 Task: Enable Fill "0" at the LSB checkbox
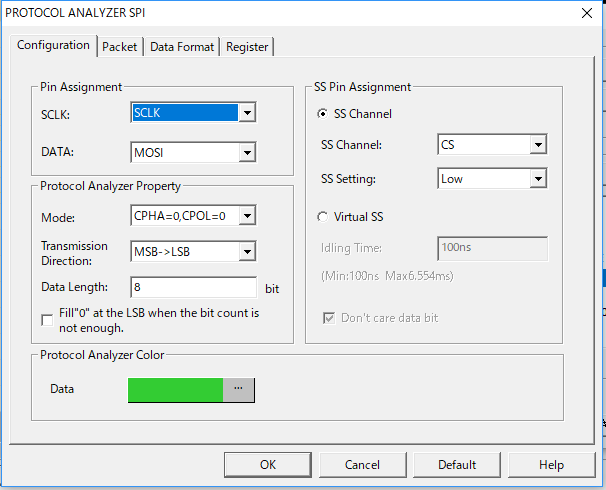pos(47,320)
